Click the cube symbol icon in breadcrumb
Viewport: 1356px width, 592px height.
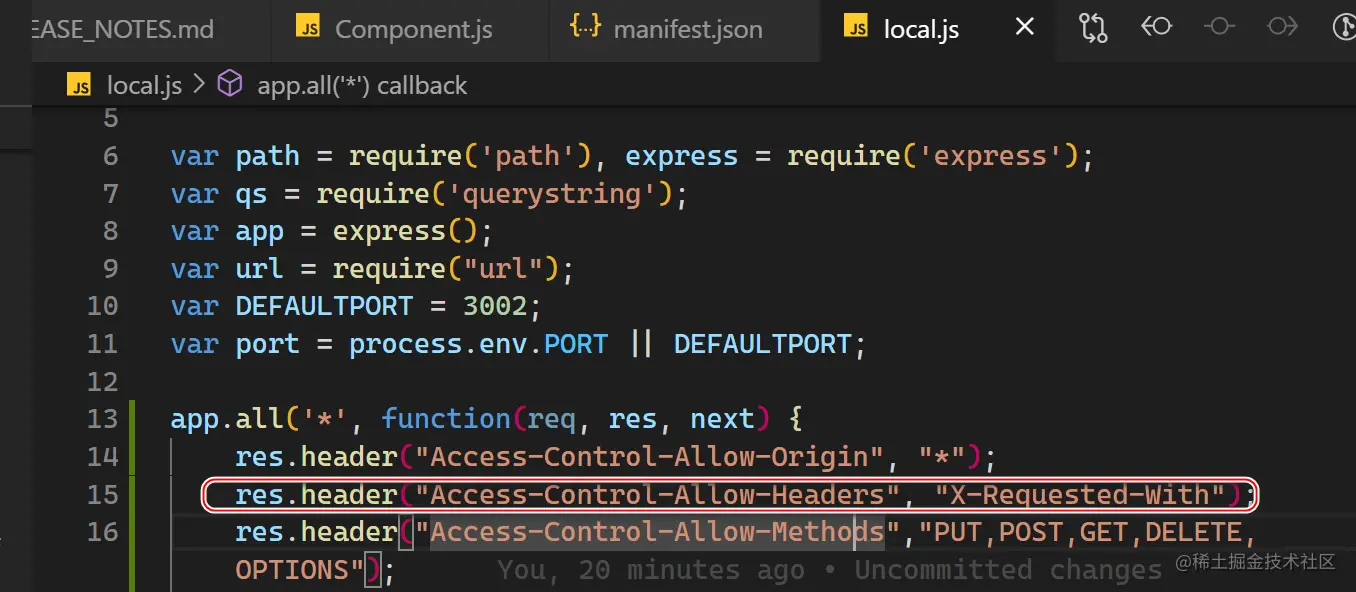230,84
